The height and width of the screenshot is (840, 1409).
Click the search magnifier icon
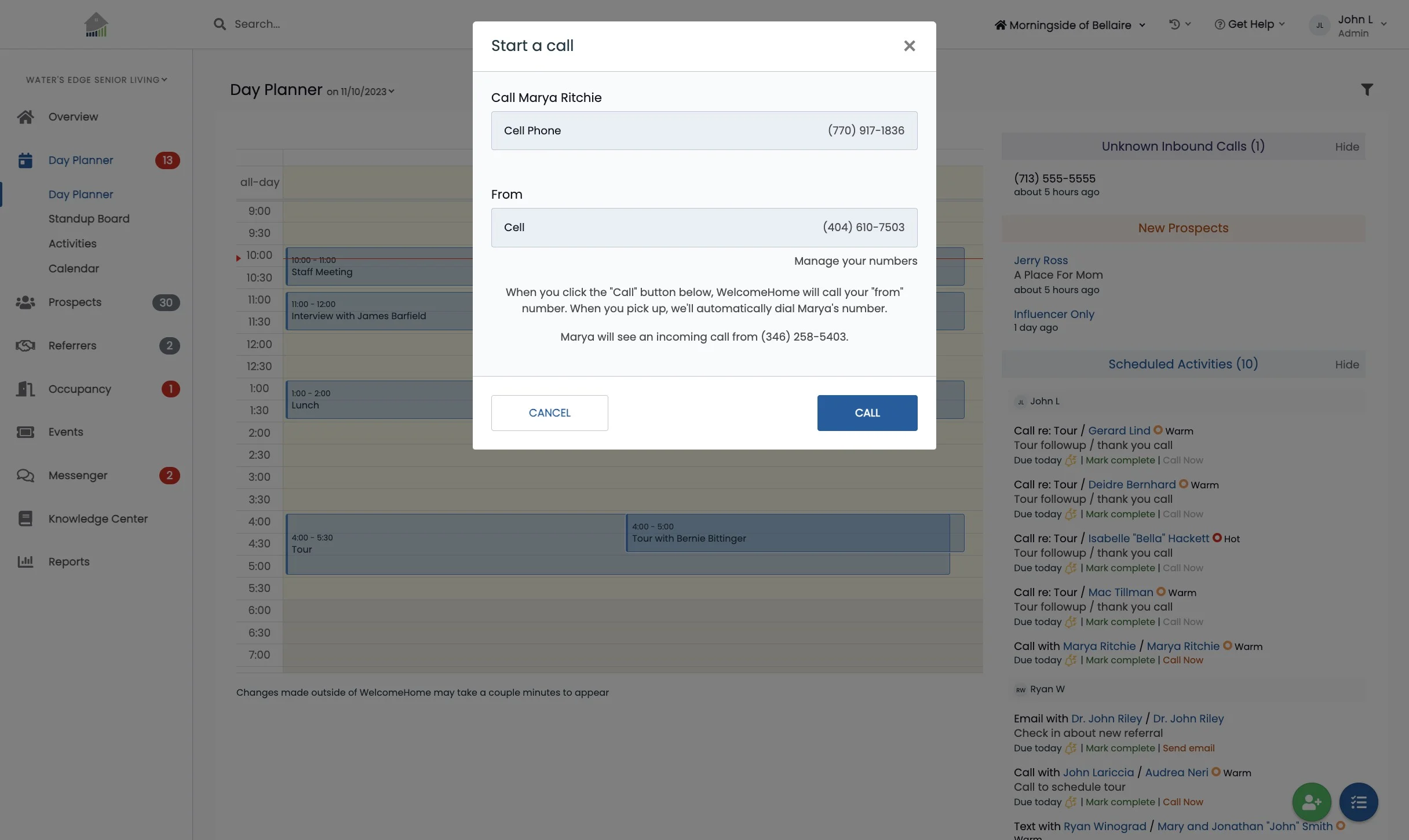220,24
